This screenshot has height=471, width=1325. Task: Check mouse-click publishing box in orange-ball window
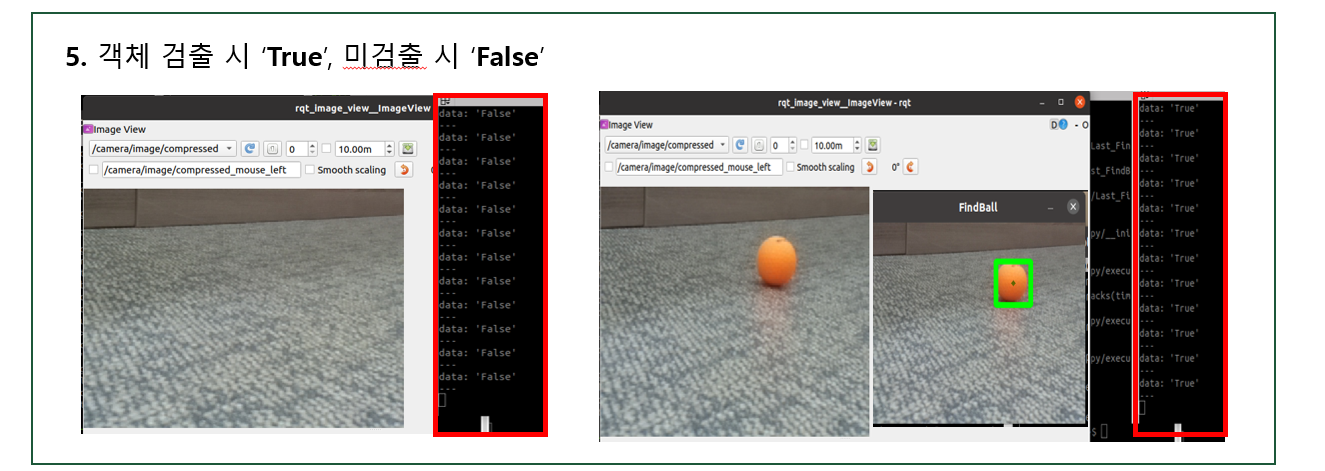click(x=608, y=167)
